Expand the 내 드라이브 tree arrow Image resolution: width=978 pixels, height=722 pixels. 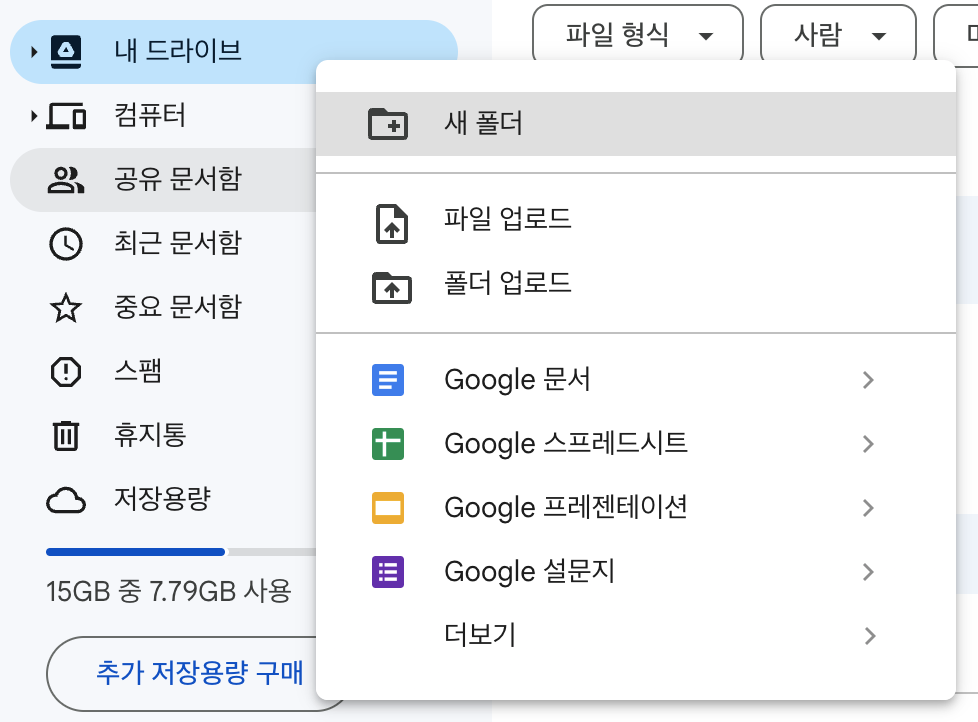[x=34, y=52]
